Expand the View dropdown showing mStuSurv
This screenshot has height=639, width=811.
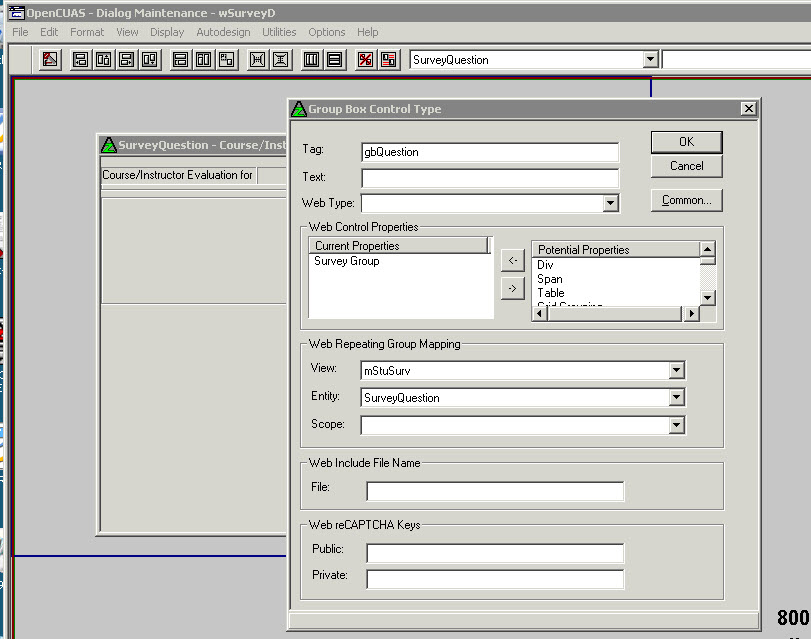[x=677, y=371]
